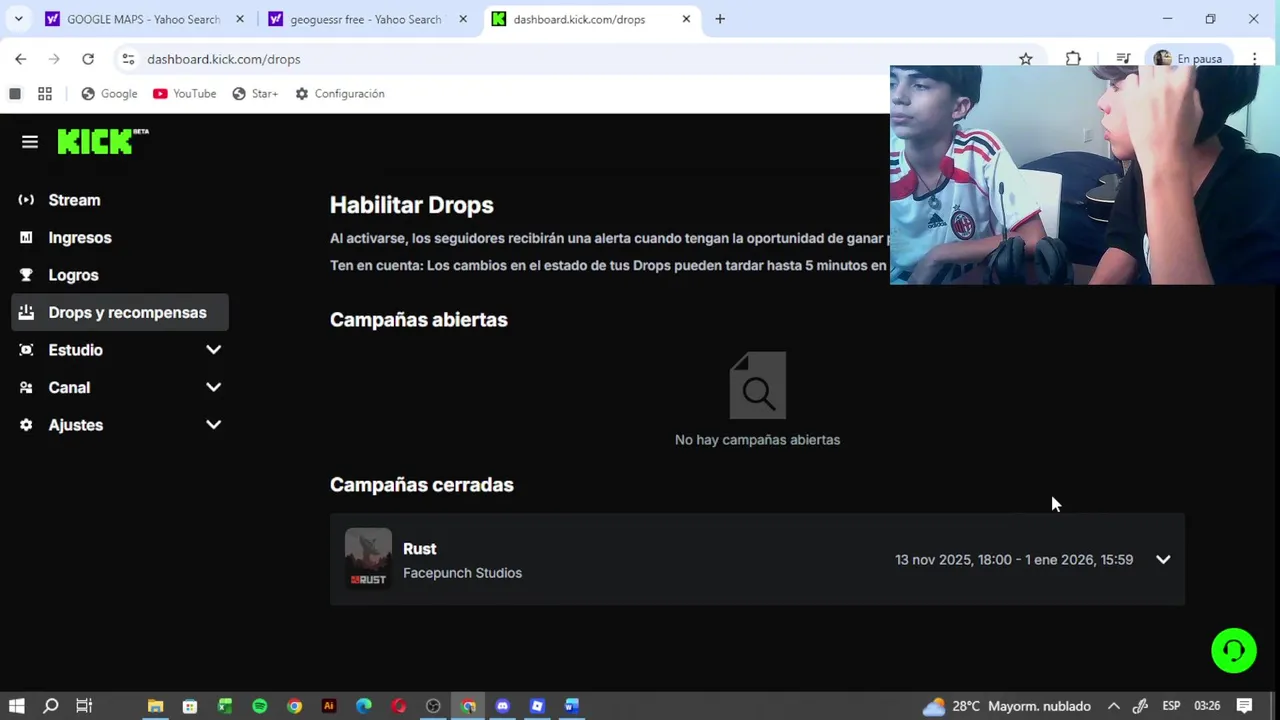
Task: Close the geoguessr free tab
Action: [x=463, y=19]
